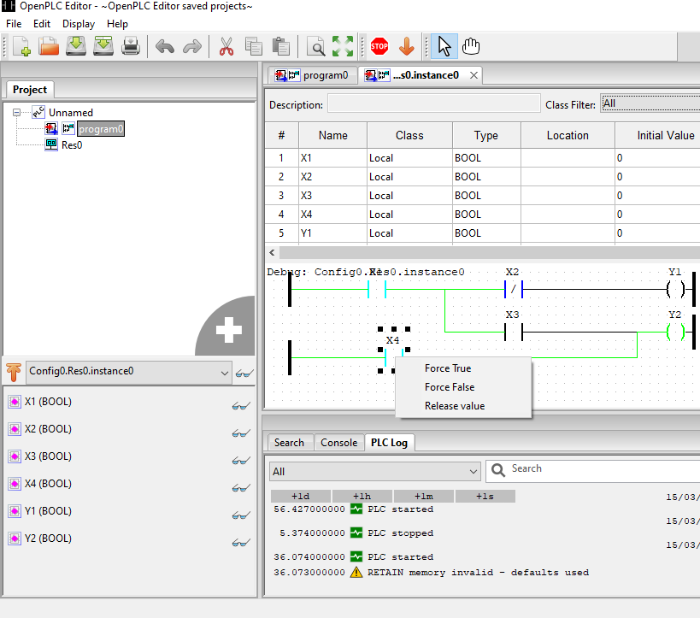700x618 pixels.
Task: Switch to the Console tab
Action: pyautogui.click(x=338, y=442)
